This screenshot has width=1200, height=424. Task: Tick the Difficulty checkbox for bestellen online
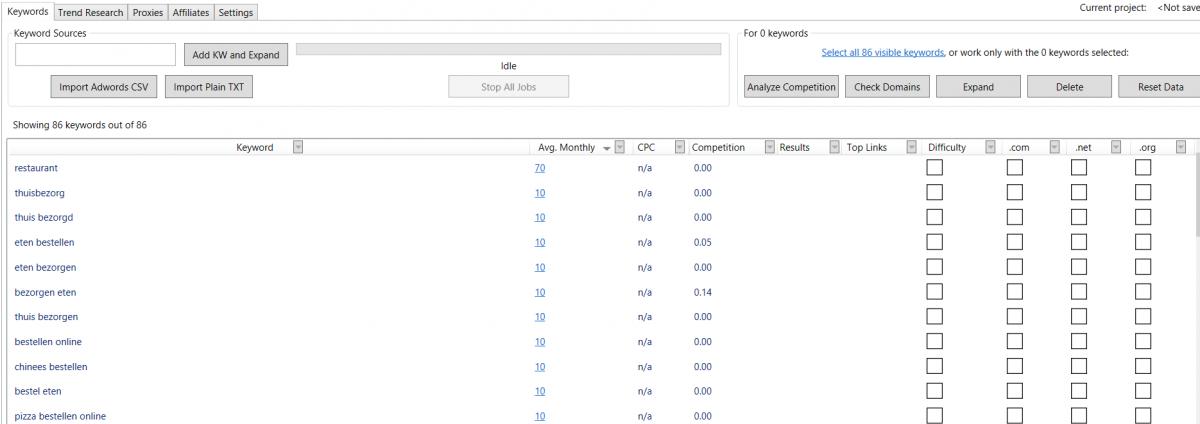935,342
